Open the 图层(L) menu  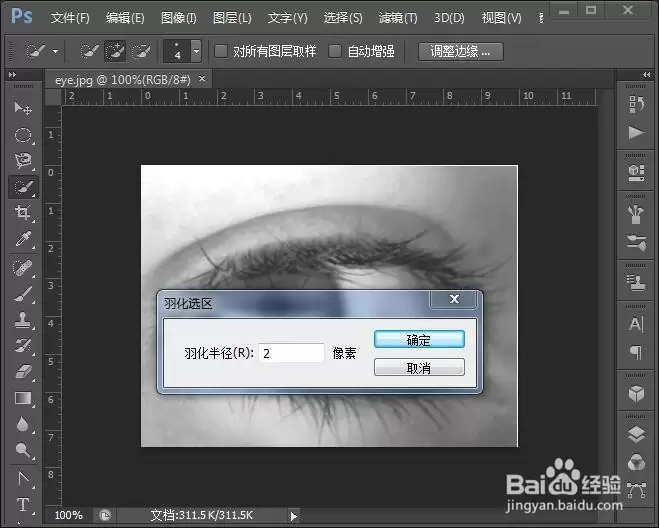coord(232,18)
